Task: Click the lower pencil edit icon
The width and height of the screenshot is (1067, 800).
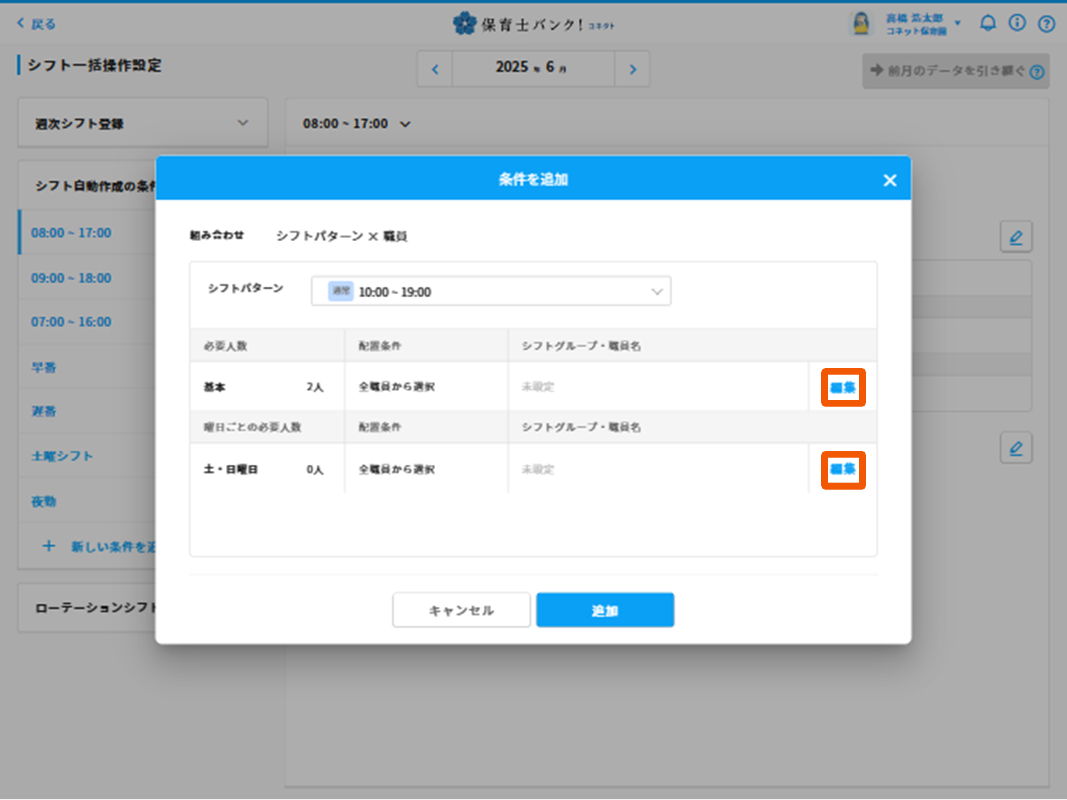Action: click(1016, 448)
